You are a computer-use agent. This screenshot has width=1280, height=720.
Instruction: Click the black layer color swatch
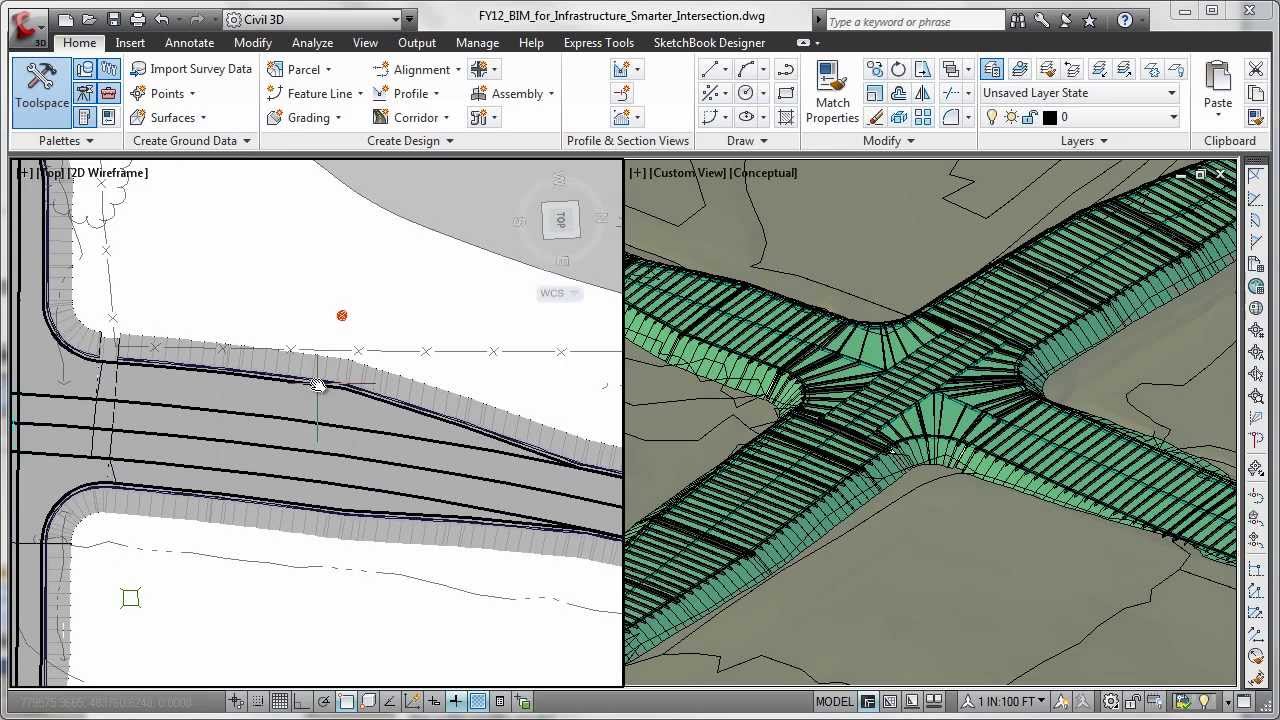(1049, 117)
